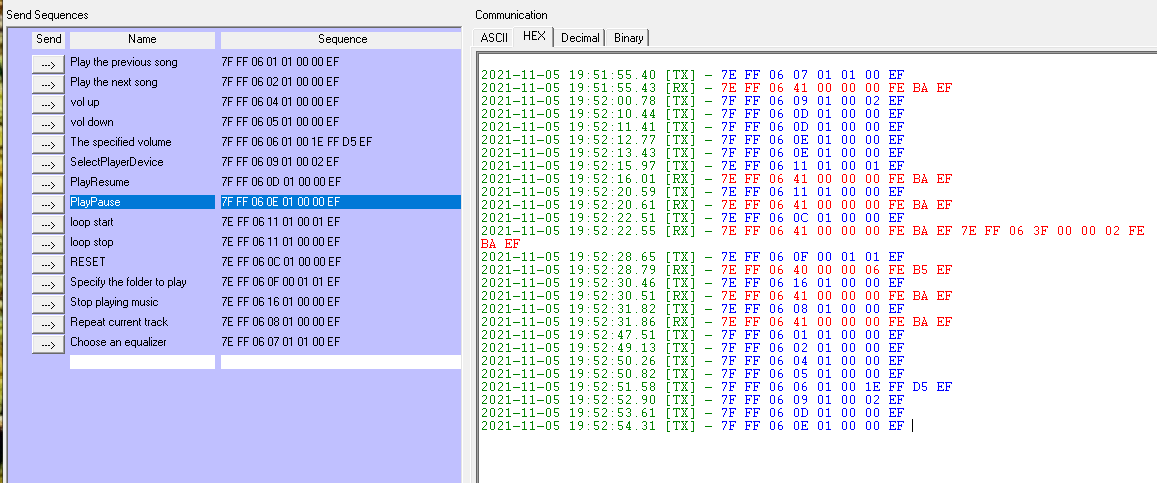The width and height of the screenshot is (1157, 483).
Task: Send the RESET sequence
Action: 48,262
